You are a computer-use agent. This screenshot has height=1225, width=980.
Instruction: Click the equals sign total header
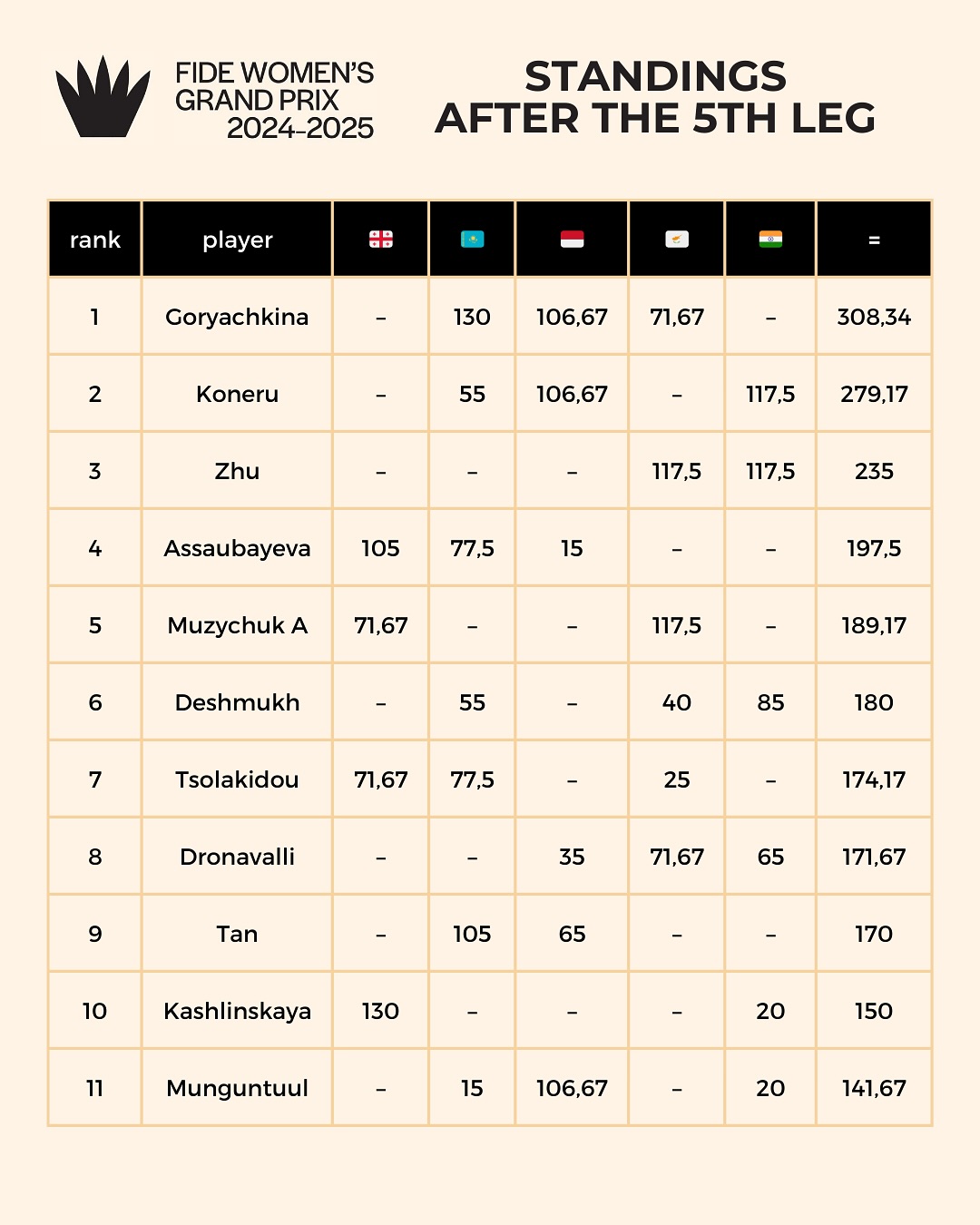[874, 240]
